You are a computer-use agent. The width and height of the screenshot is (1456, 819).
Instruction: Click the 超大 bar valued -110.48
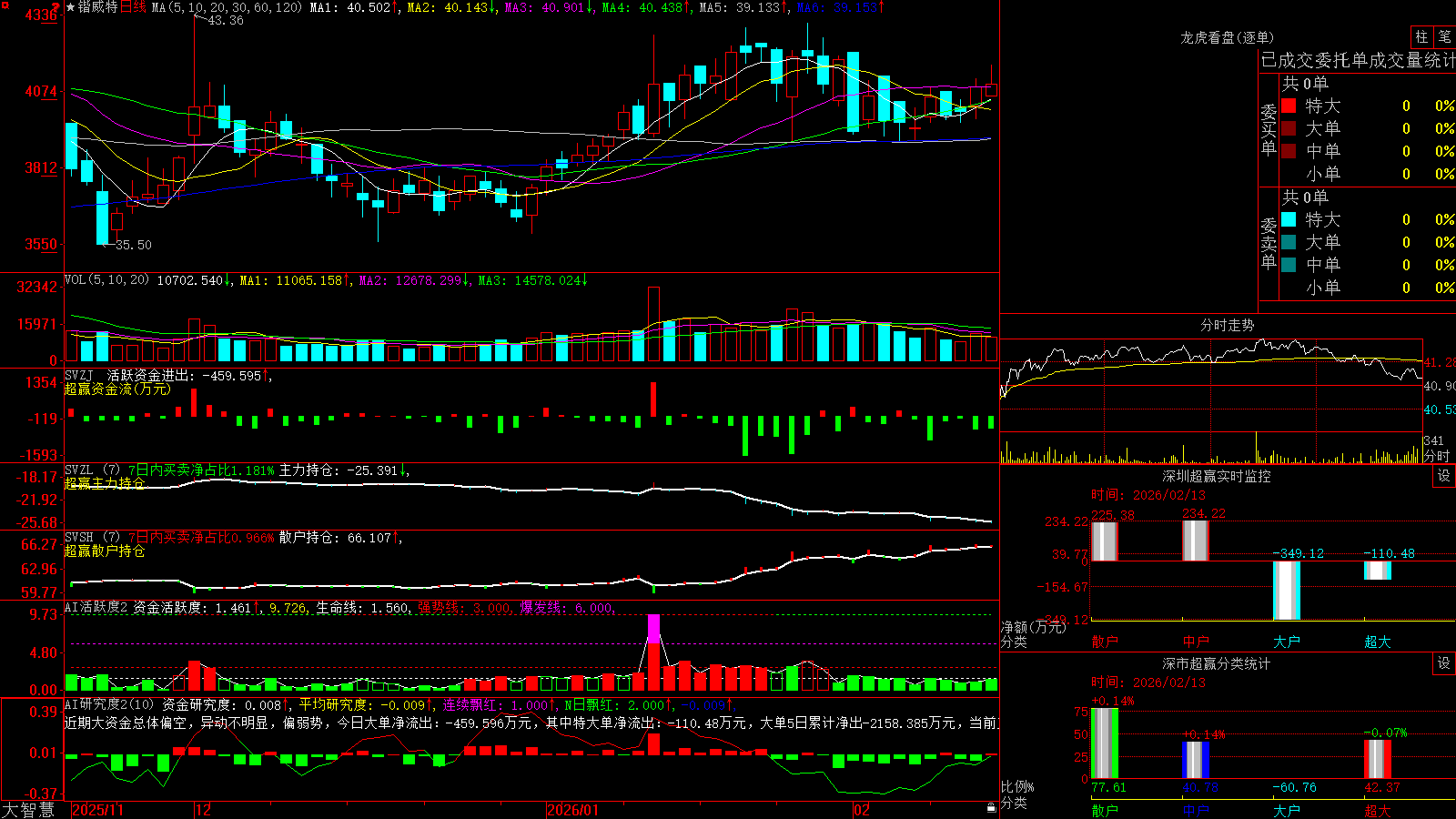1378,571
